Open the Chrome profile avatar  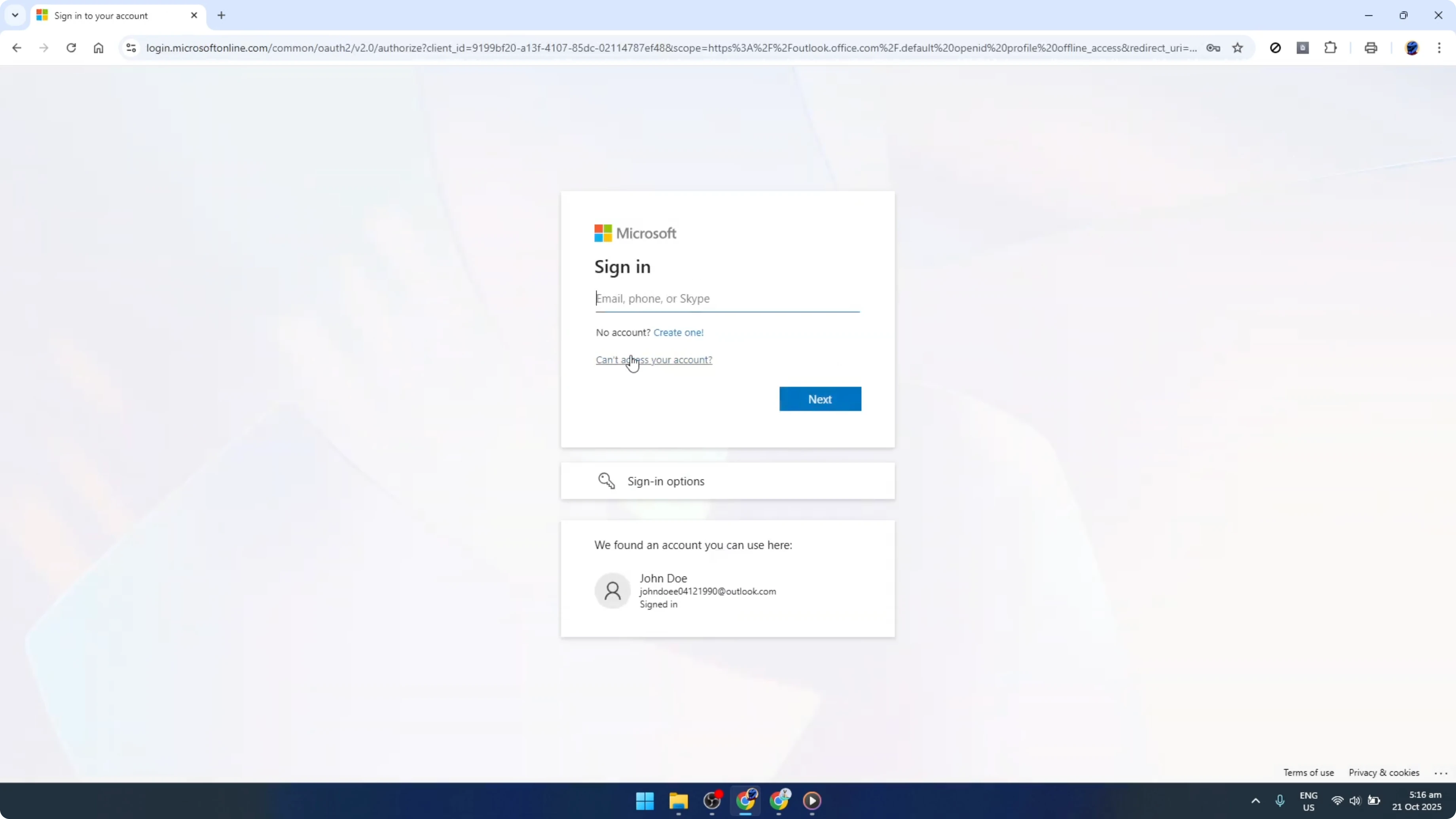[x=1412, y=48]
